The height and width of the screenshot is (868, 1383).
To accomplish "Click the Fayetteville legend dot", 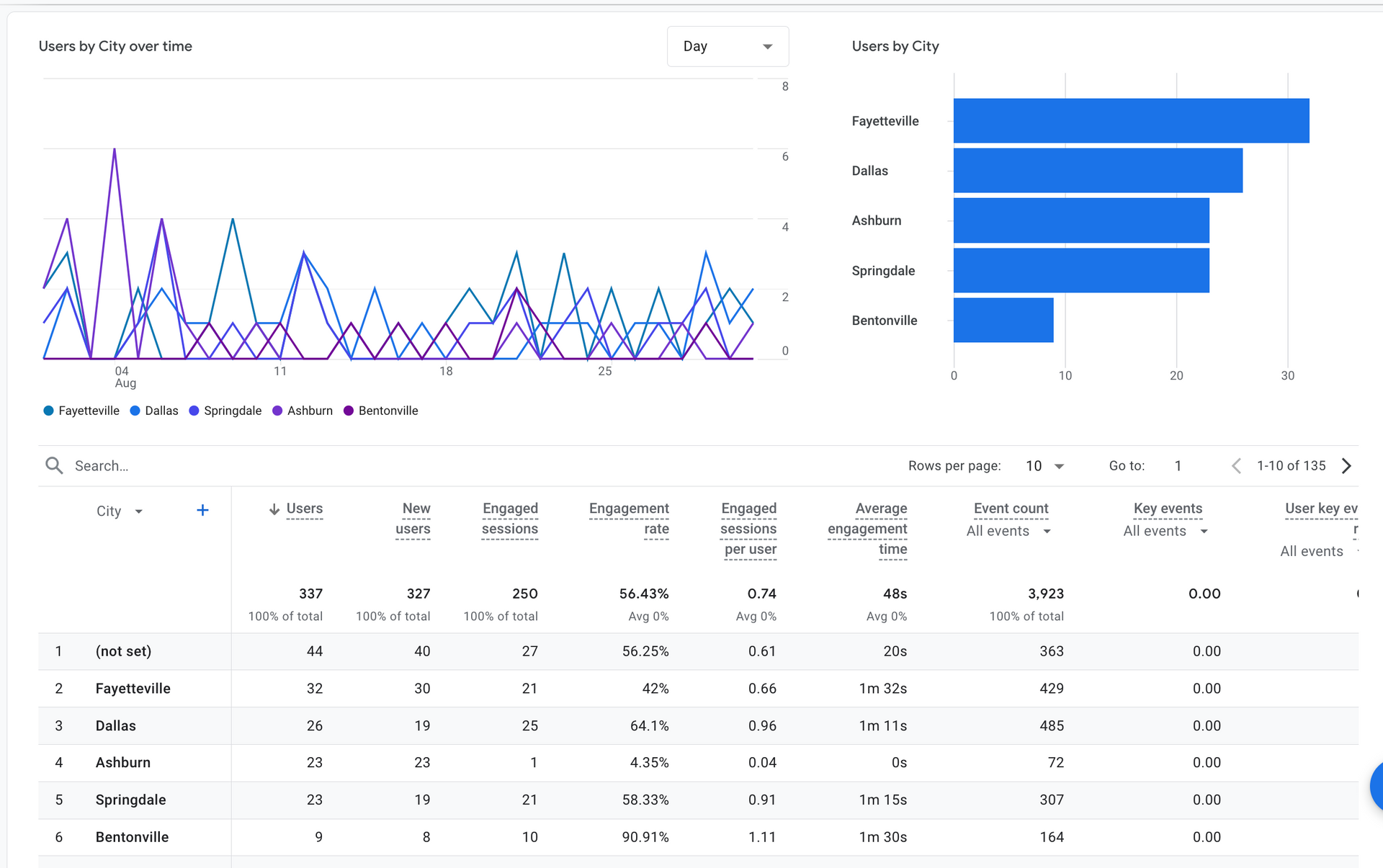I will click(48, 411).
